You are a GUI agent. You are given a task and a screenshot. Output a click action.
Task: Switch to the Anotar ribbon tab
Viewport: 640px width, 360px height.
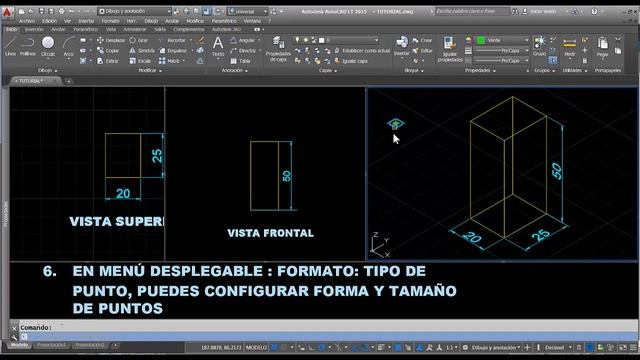[58, 29]
